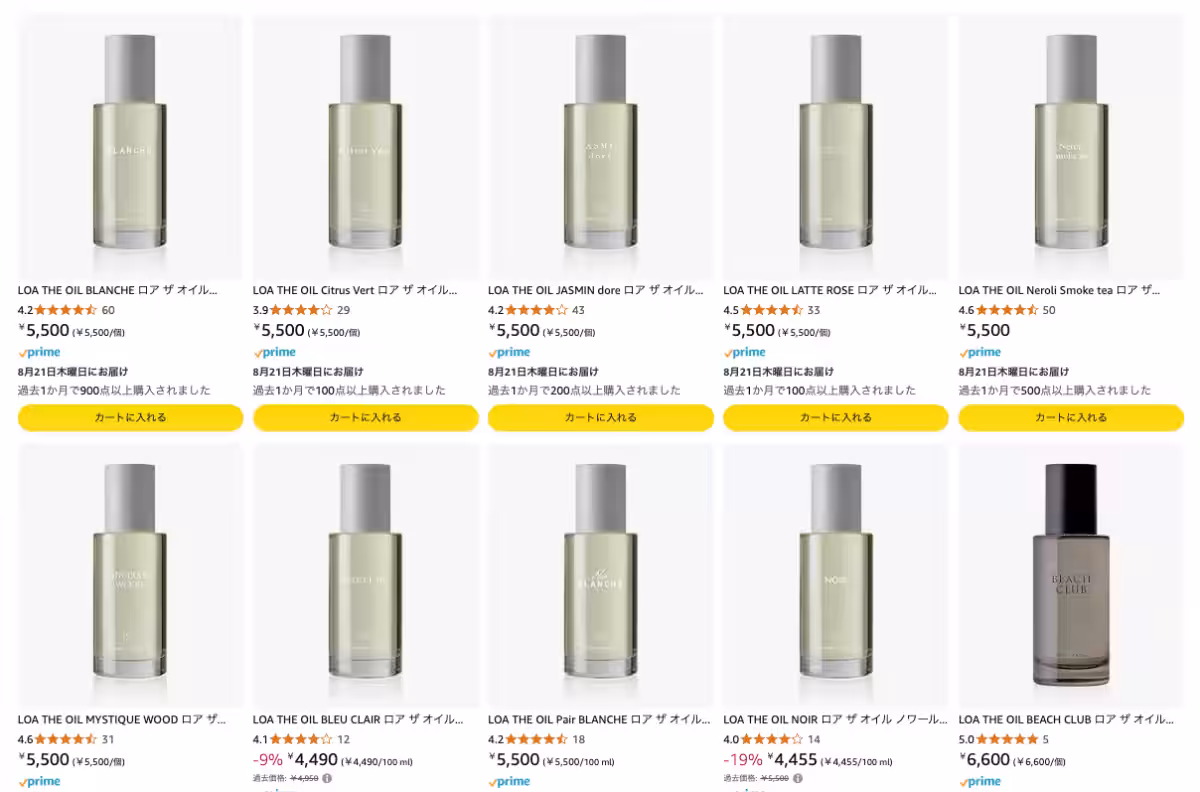This screenshot has height=792, width=1200.
Task: Click the star rating of MYSTIQUE WOOD
Action: tap(65, 739)
